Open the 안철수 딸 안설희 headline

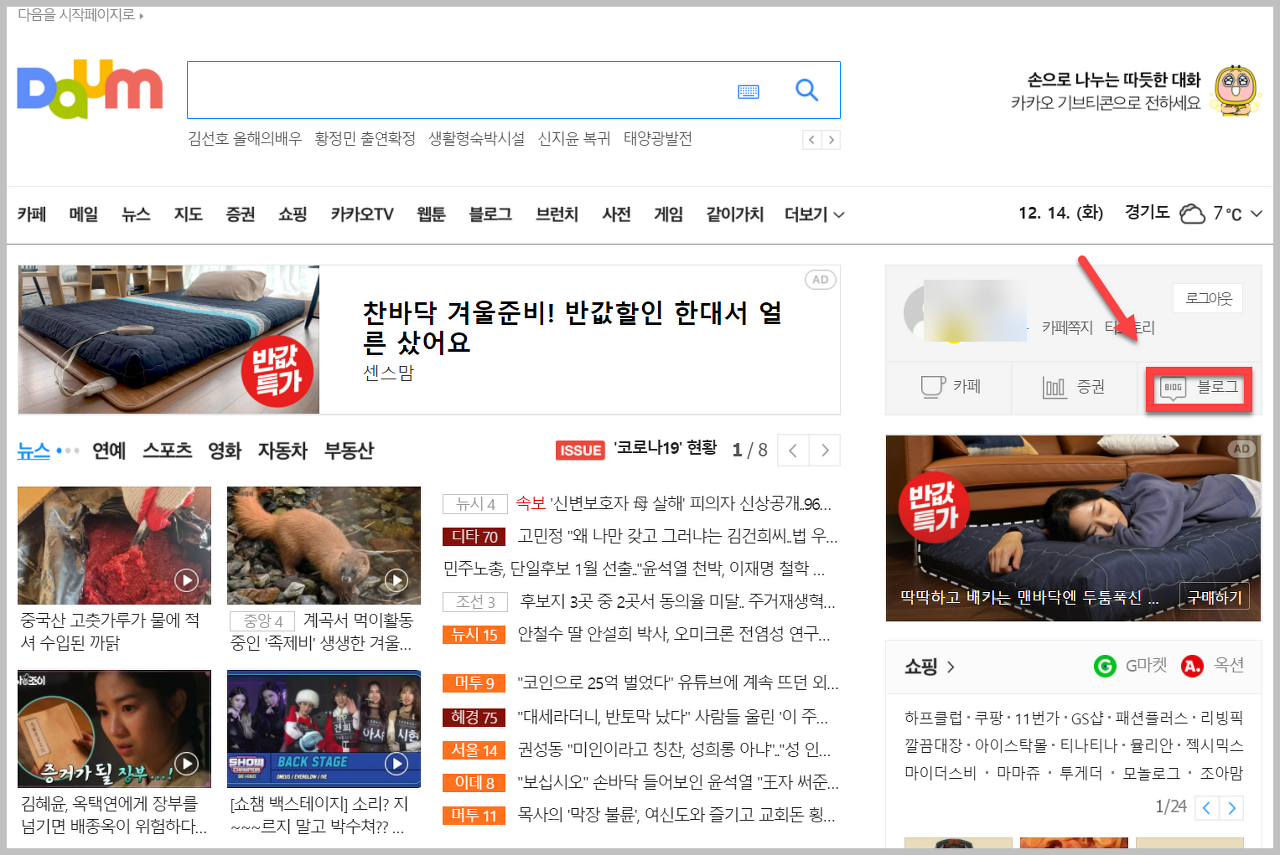click(x=675, y=634)
